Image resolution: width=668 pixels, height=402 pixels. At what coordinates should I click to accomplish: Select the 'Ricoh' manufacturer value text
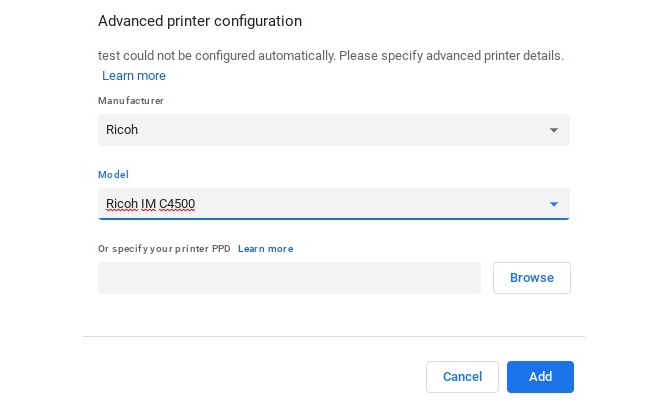tap(122, 130)
